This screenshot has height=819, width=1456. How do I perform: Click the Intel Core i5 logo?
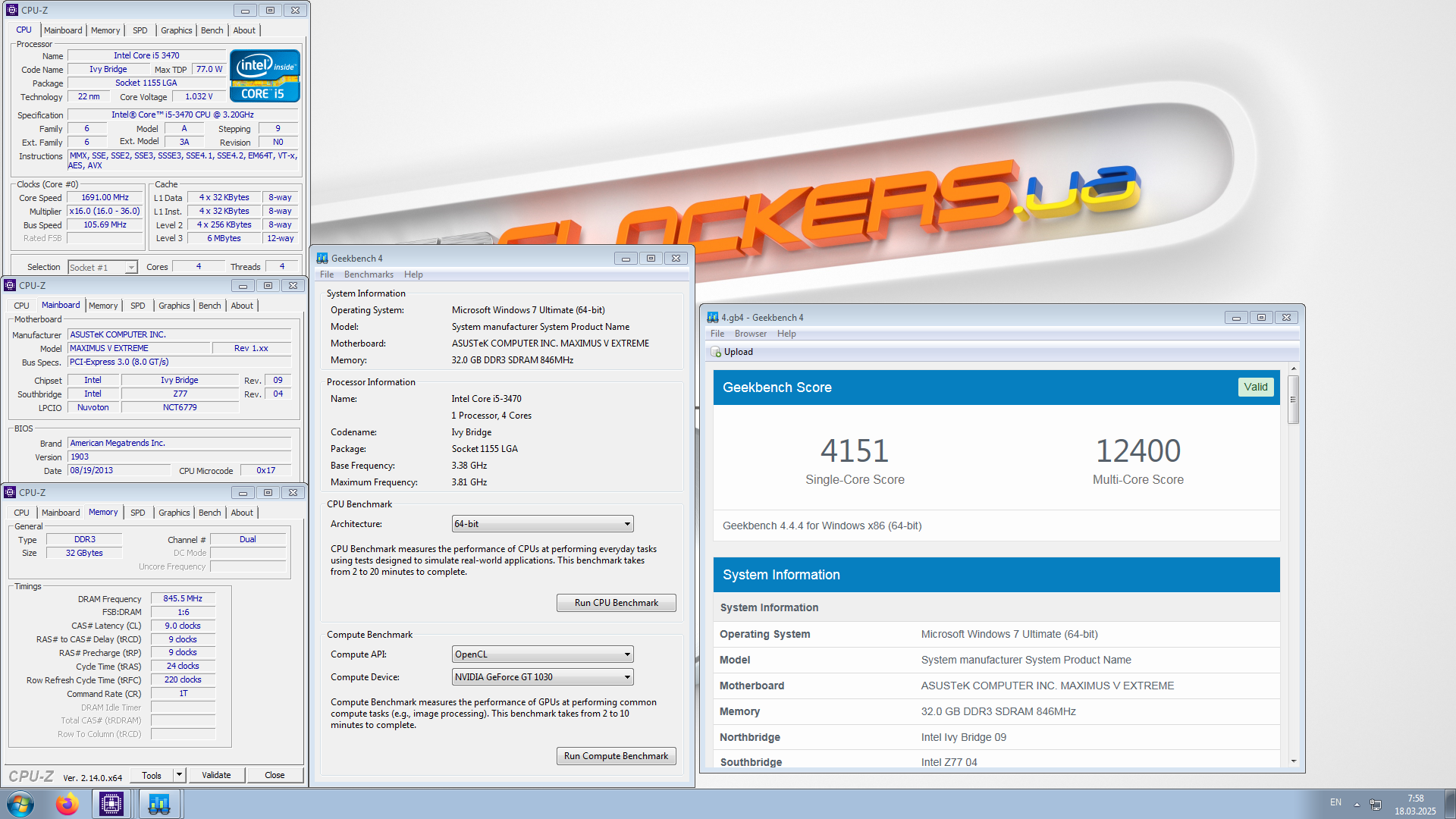tap(265, 76)
